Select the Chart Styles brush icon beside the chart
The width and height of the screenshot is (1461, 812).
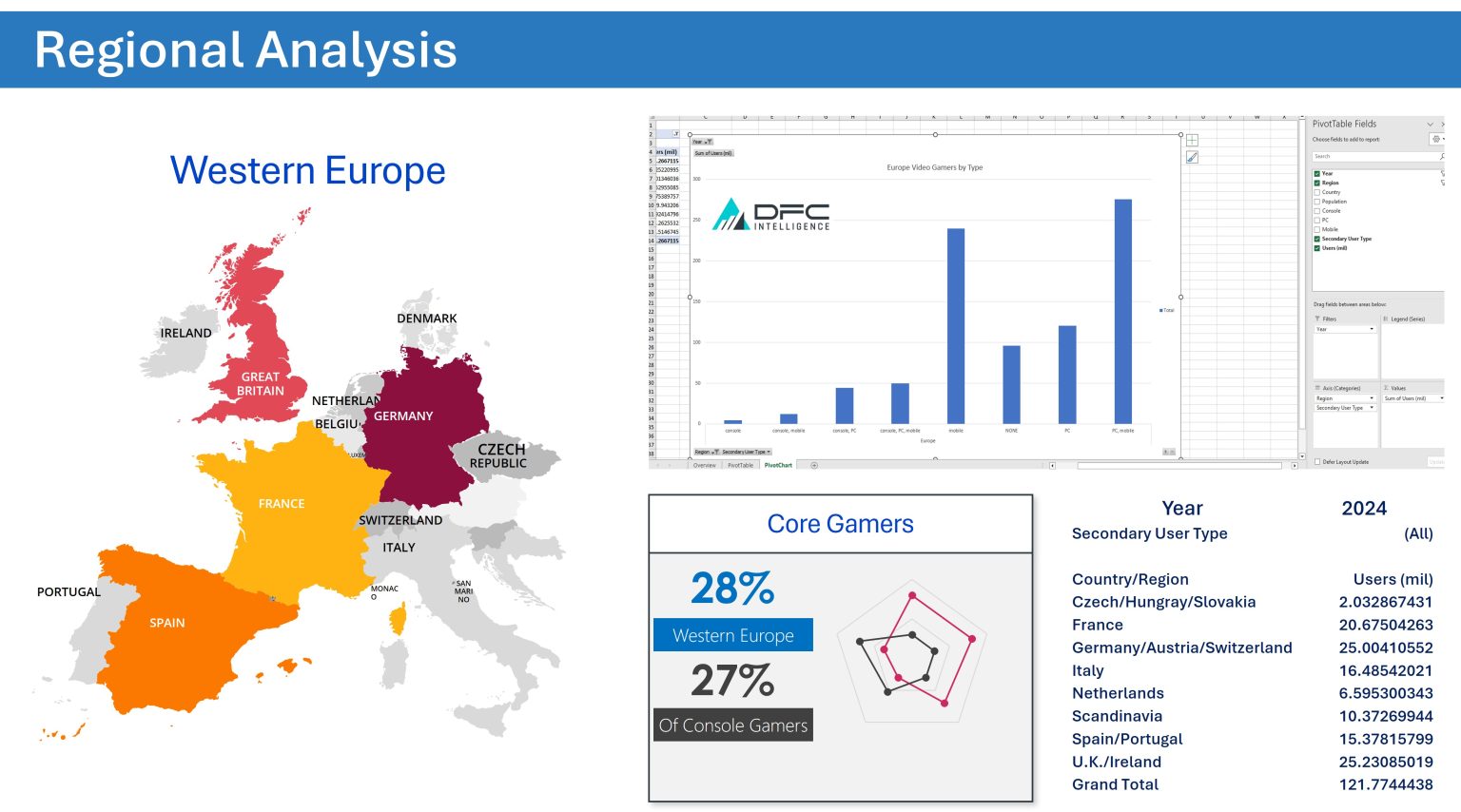click(x=1192, y=158)
